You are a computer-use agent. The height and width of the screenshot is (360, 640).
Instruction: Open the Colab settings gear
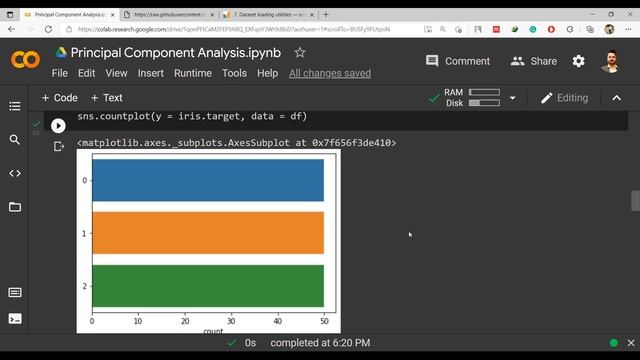tap(578, 61)
